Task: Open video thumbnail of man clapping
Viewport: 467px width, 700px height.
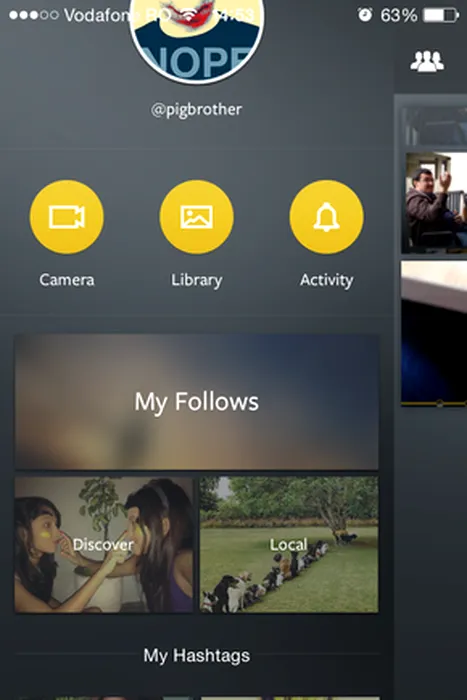Action: (x=434, y=203)
